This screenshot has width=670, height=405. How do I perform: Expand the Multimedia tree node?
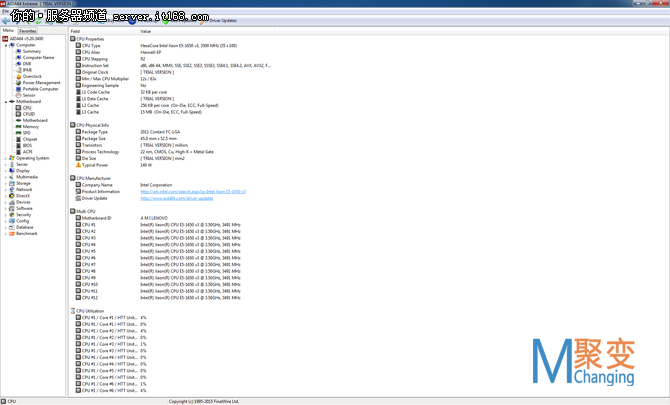pyautogui.click(x=6, y=177)
